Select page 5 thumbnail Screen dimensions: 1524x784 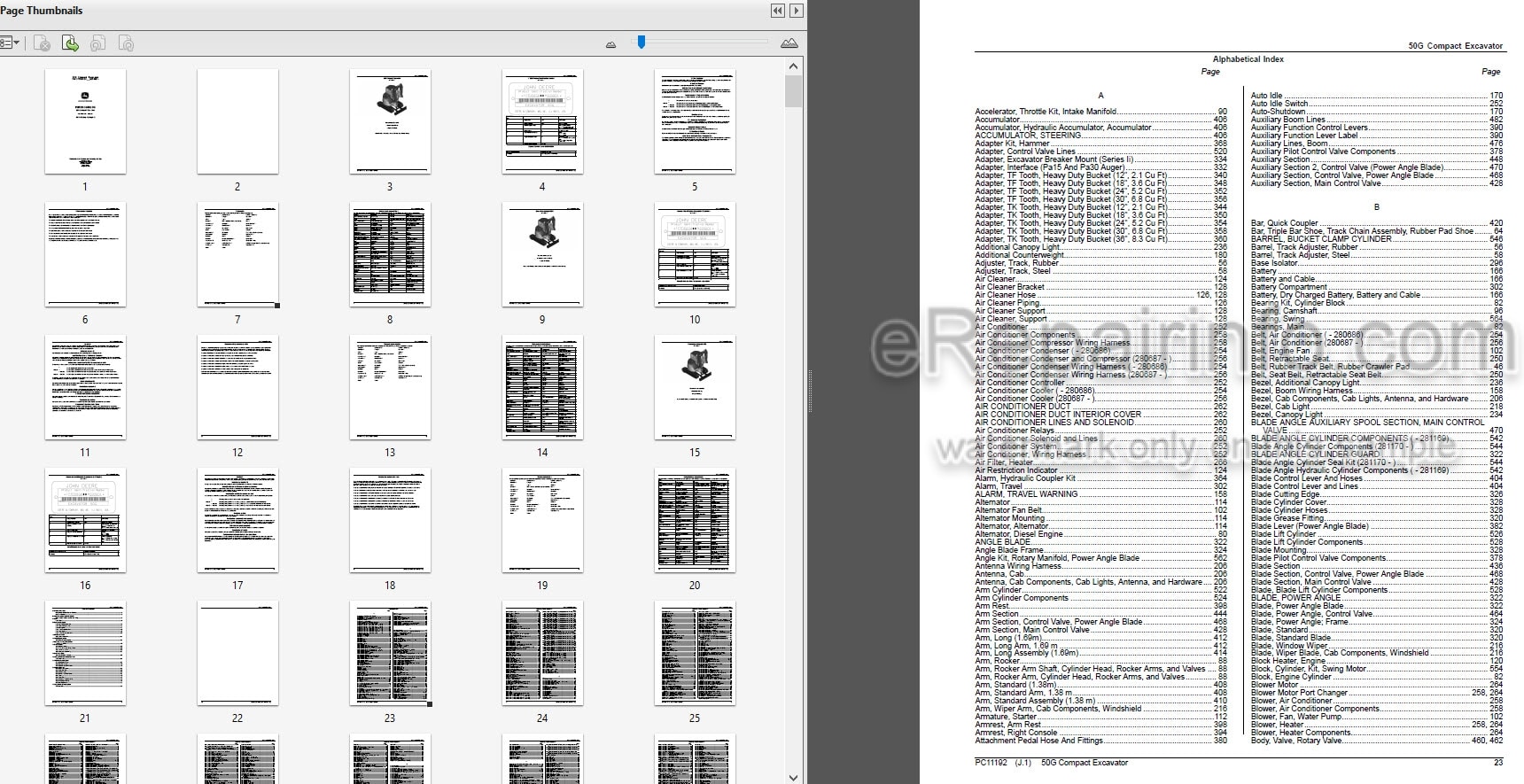coord(695,121)
